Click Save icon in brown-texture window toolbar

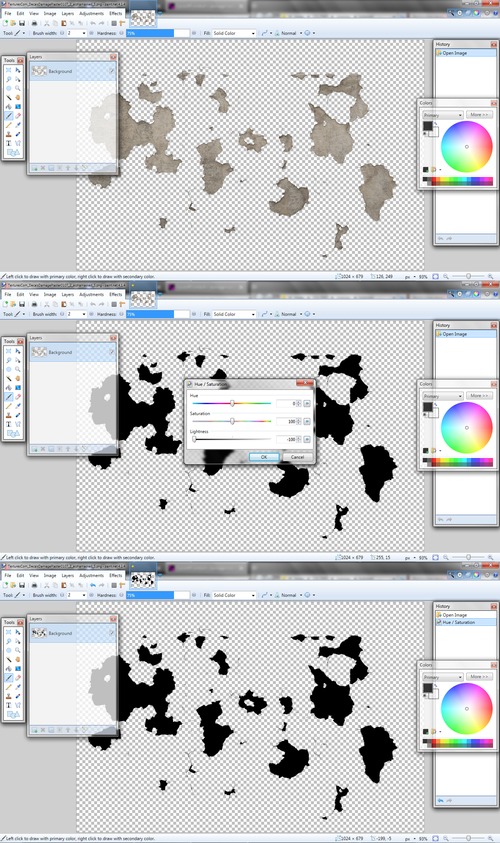22,23
